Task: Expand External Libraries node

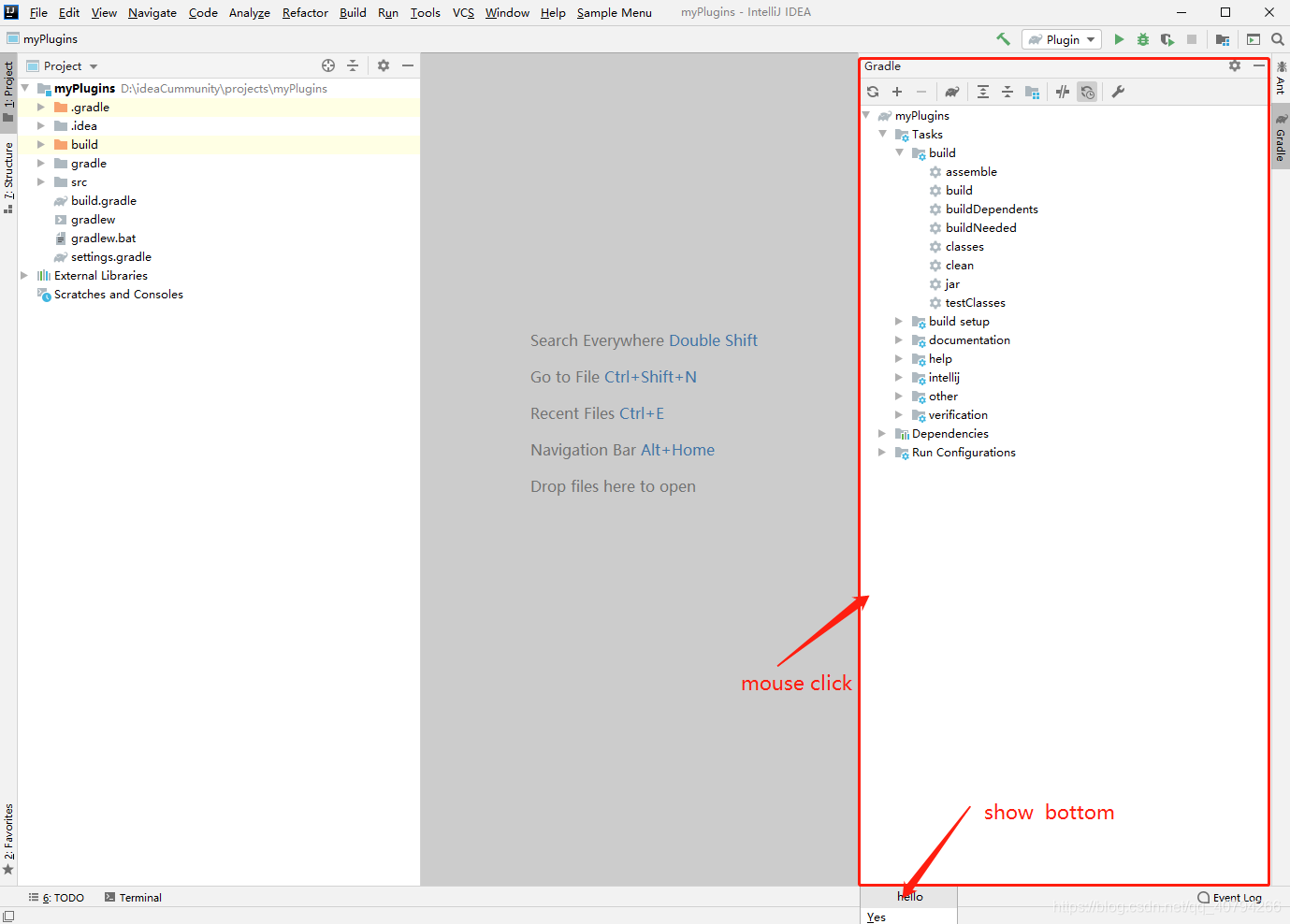Action: point(24,276)
